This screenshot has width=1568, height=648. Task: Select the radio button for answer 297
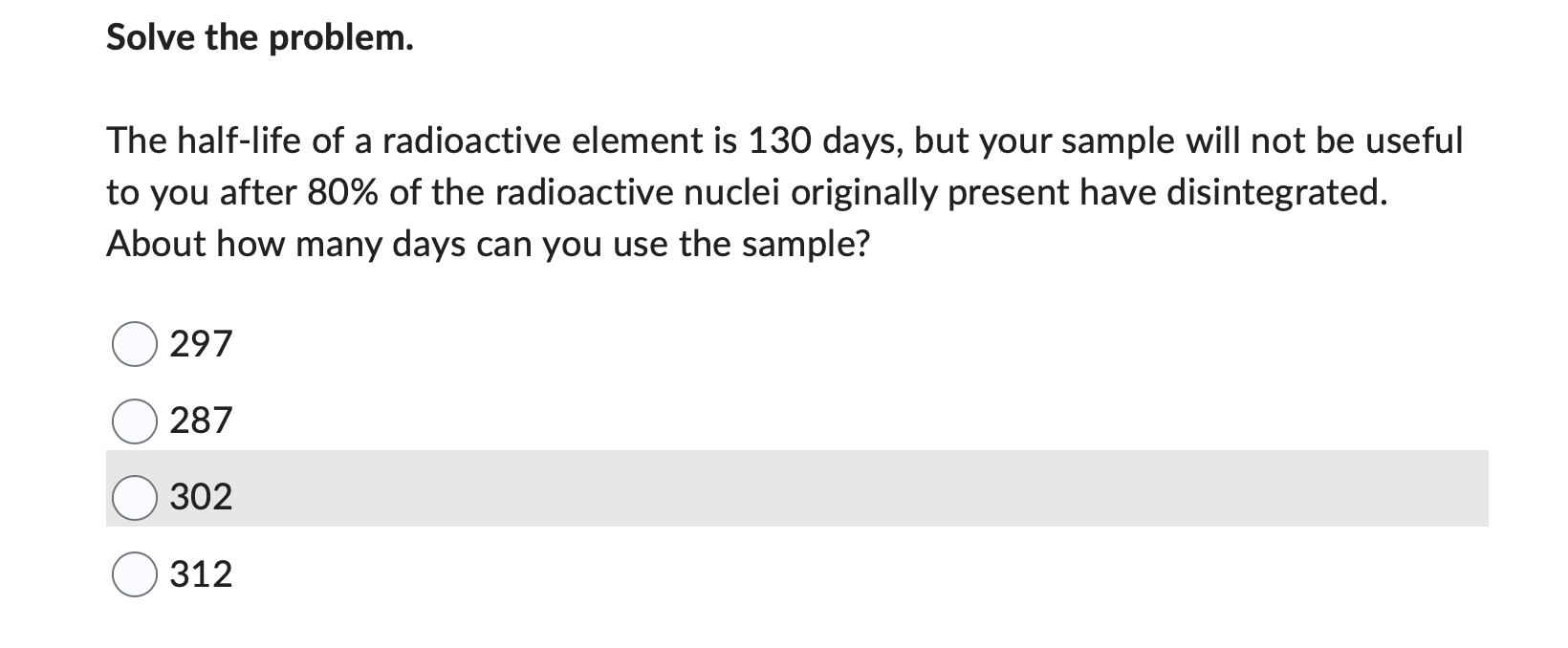click(135, 344)
